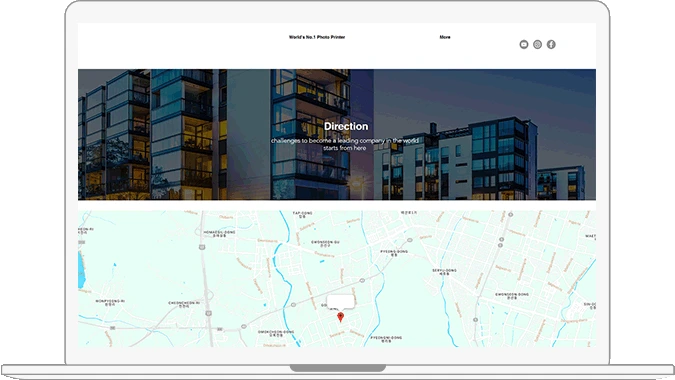The image size is (675, 380).
Task: Click the white info bubble above the pin
Action: point(341,302)
